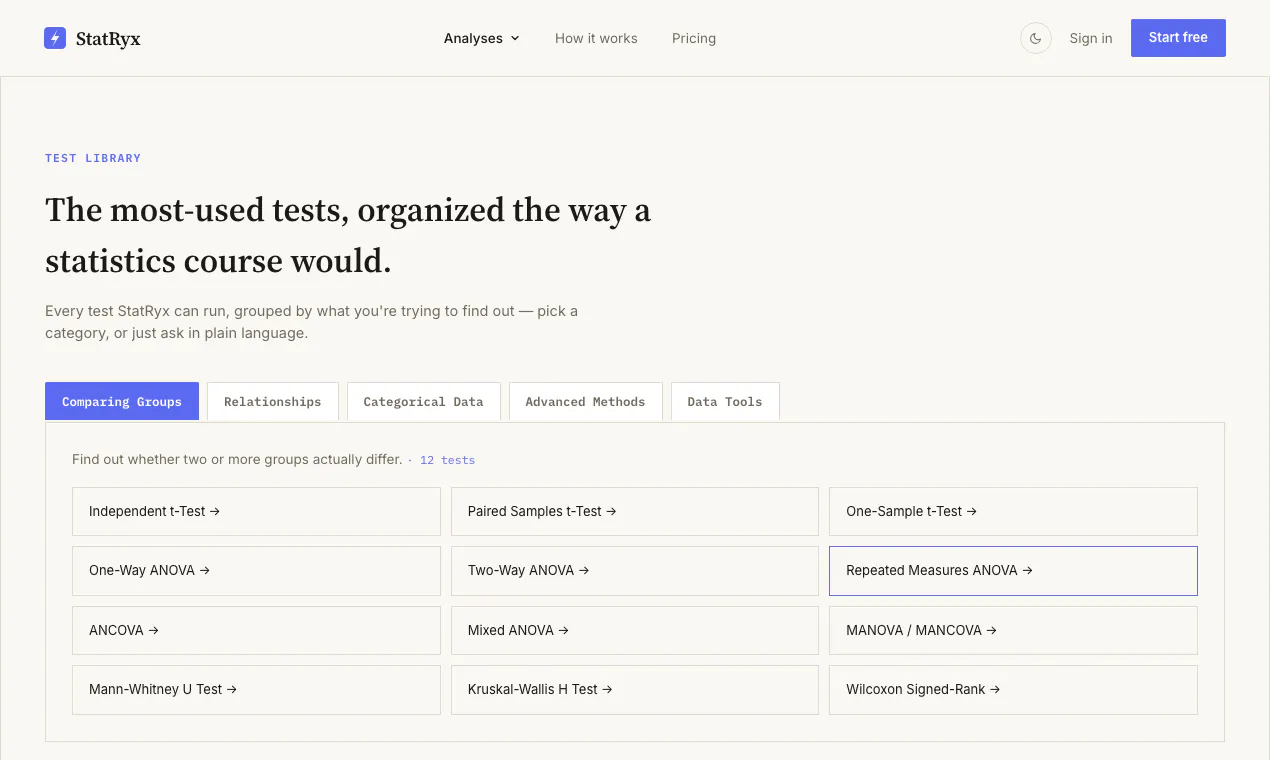This screenshot has height=760, width=1270.
Task: Click the TEST LIBRARY section label
Action: (93, 158)
